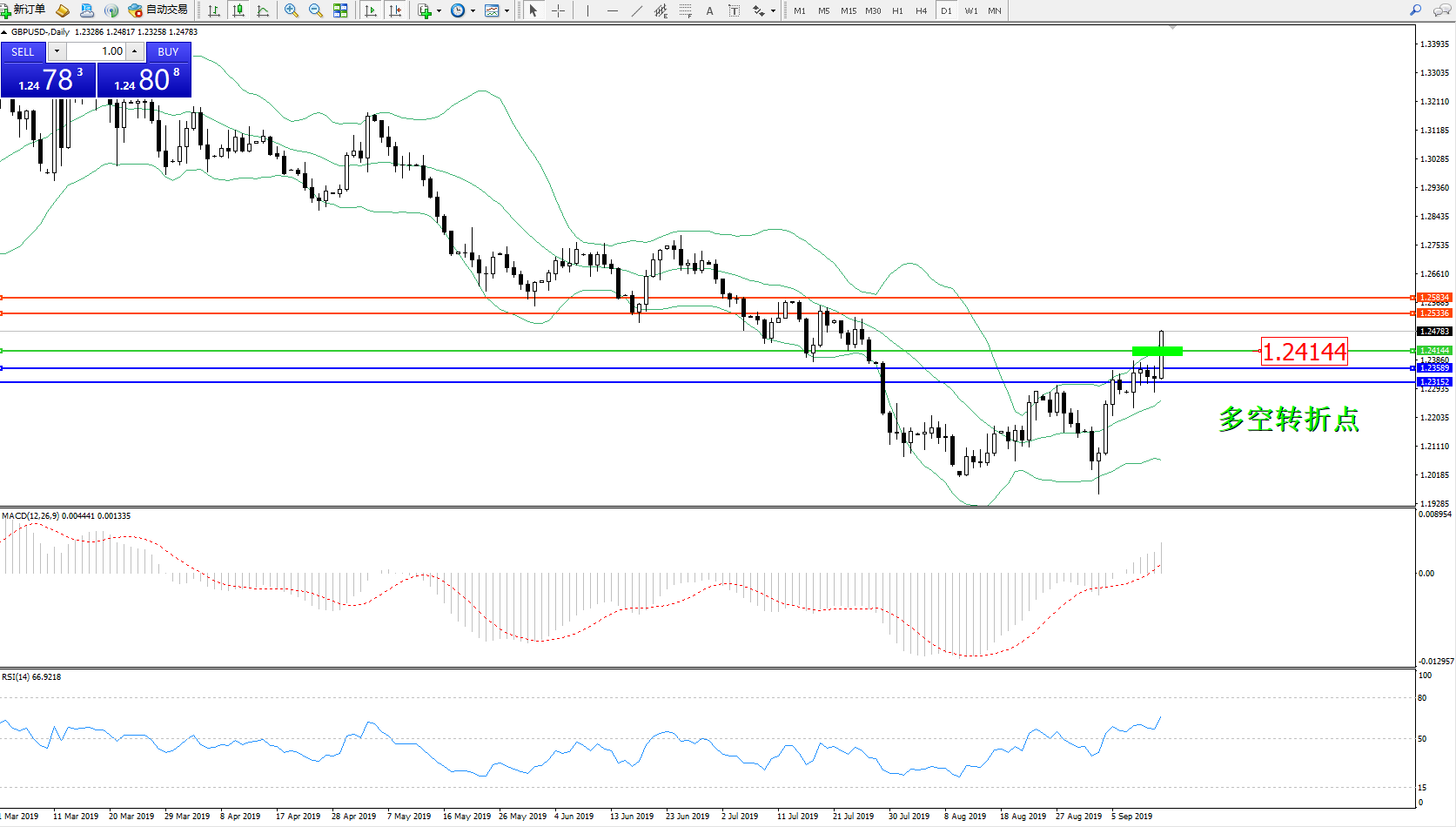Switch chart to bar chart mode

tap(214, 10)
